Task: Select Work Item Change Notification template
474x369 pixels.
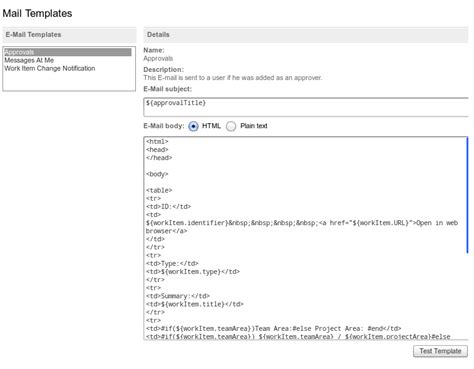Action: coord(50,68)
